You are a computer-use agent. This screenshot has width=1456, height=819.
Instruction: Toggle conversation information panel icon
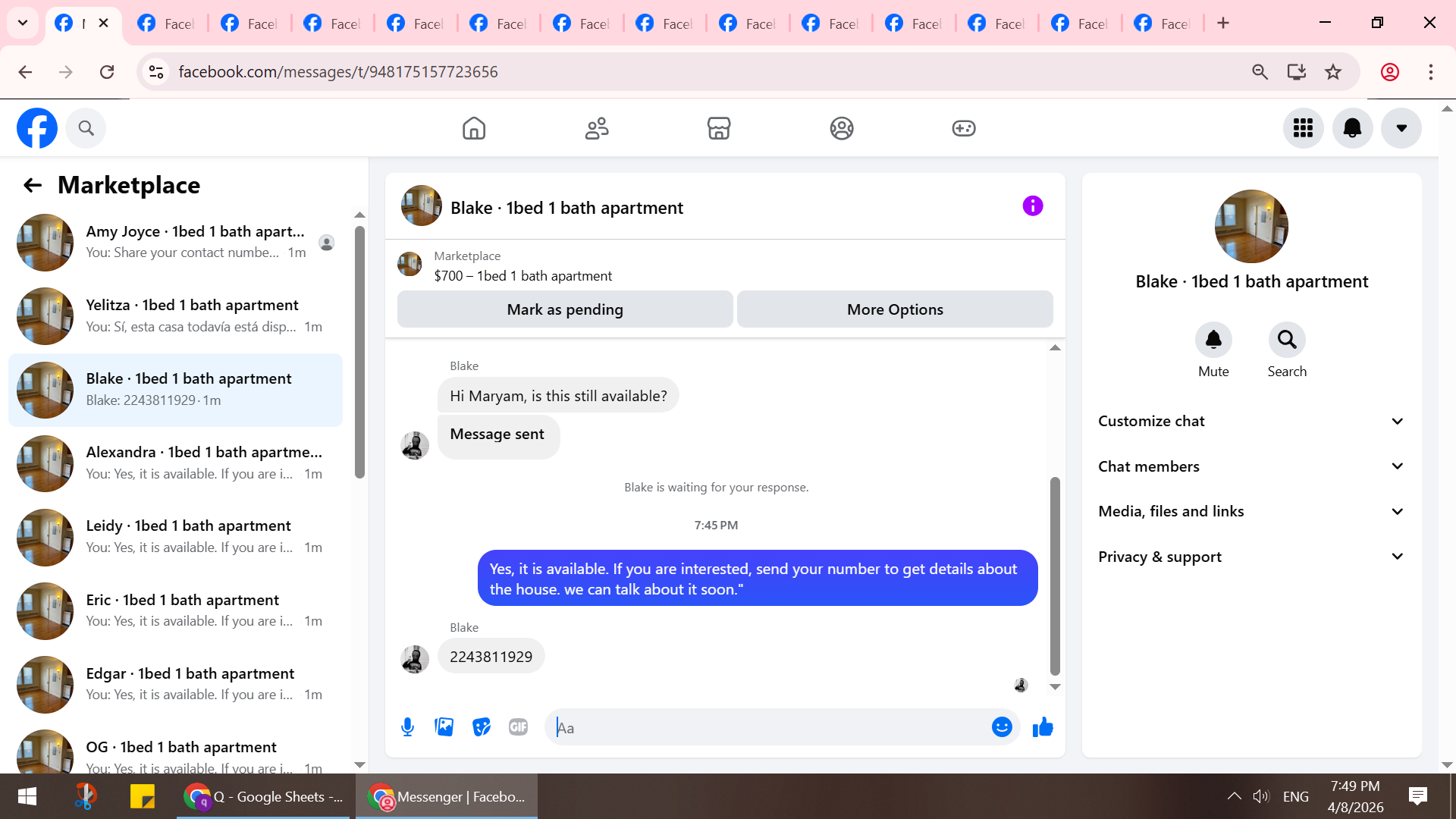1032,206
